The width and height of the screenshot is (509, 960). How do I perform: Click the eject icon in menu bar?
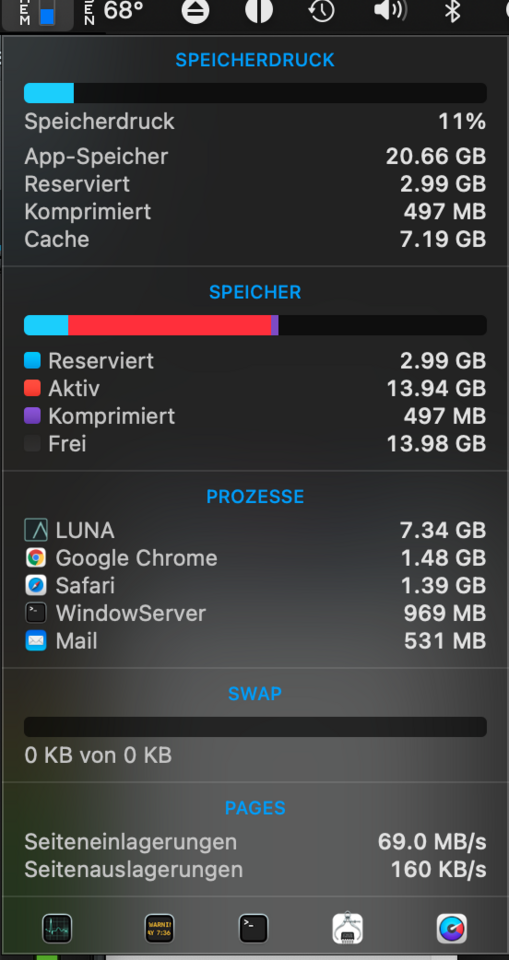coord(195,11)
